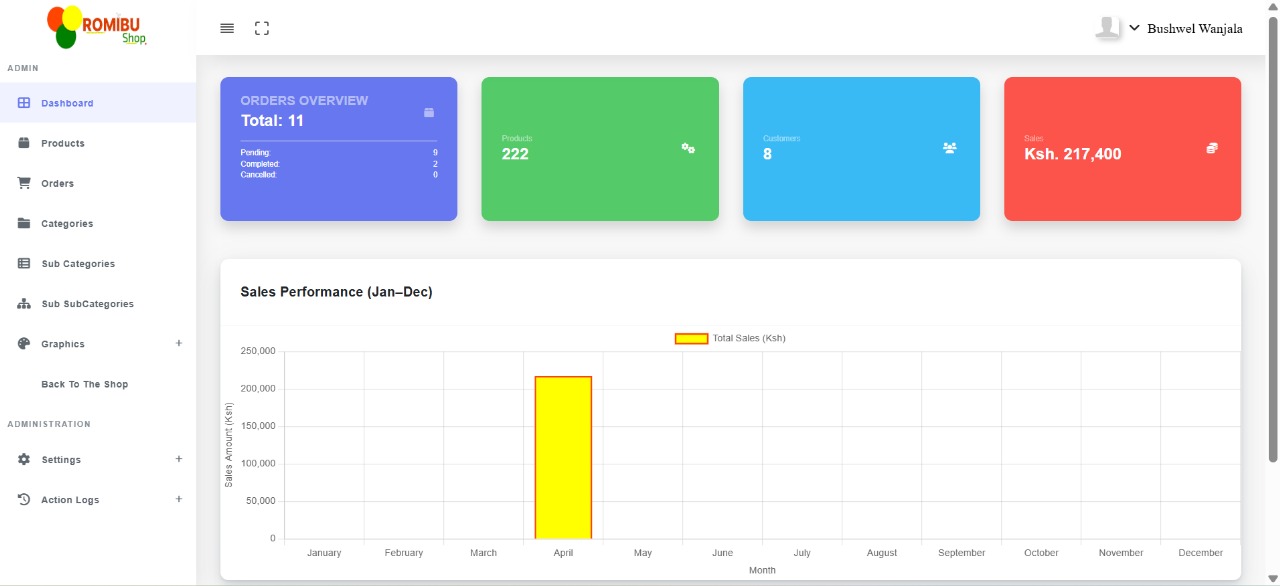The image size is (1280, 586).
Task: Click the red Sales total card
Action: [x=1122, y=149]
